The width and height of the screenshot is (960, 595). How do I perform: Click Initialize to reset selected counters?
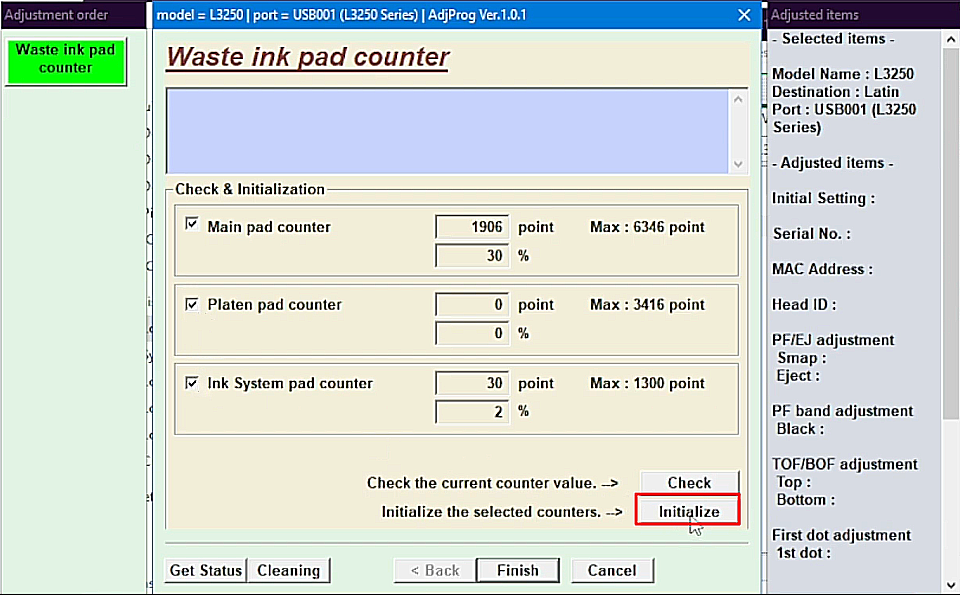[688, 511]
